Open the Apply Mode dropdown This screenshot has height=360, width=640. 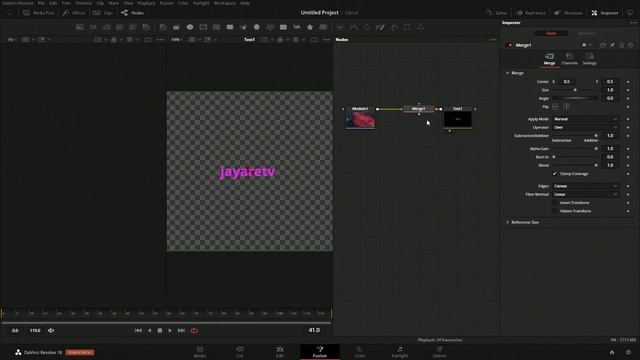(585, 119)
